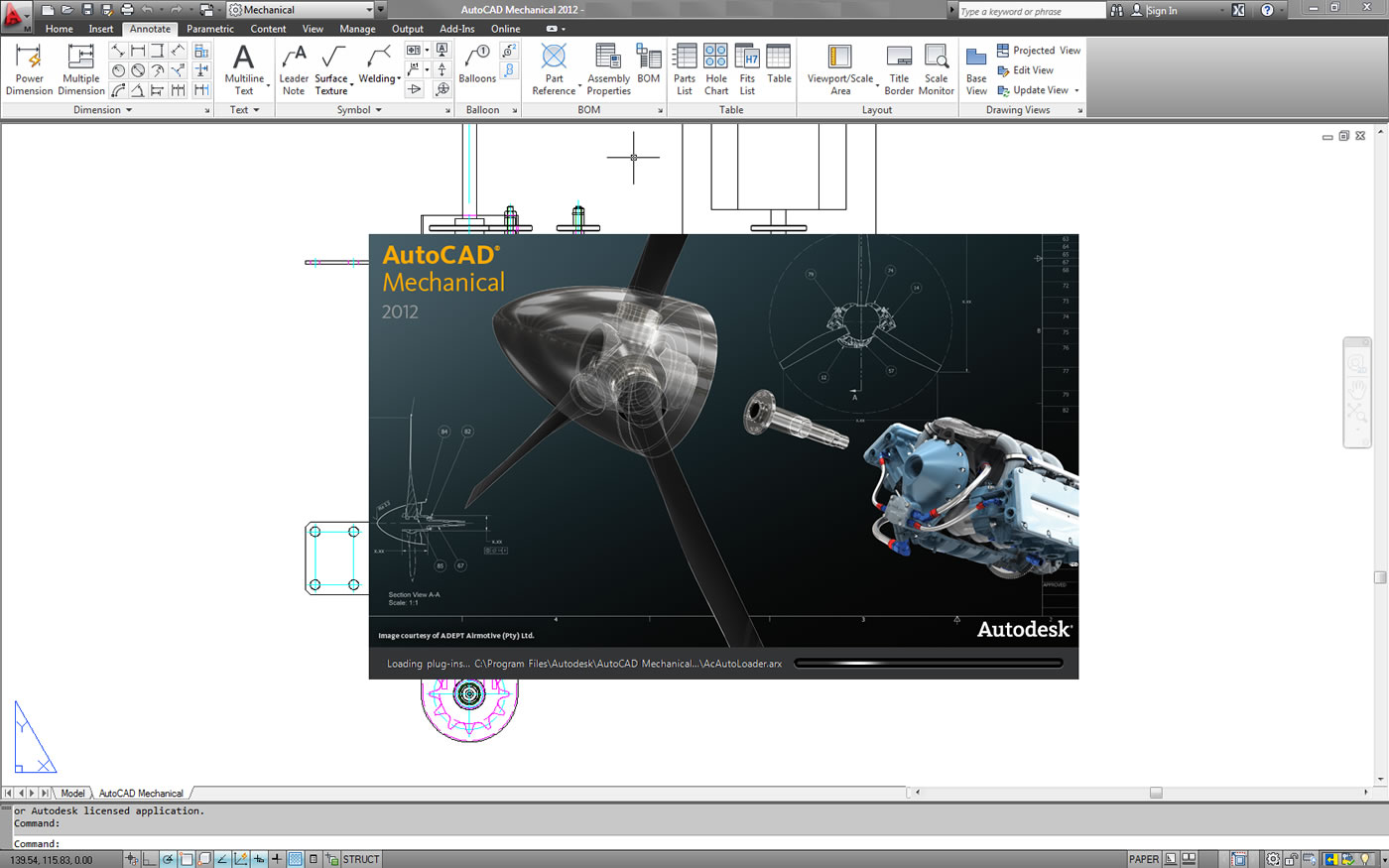
Task: Toggle the Dynamic Input status button
Action: pyautogui.click(x=259, y=859)
